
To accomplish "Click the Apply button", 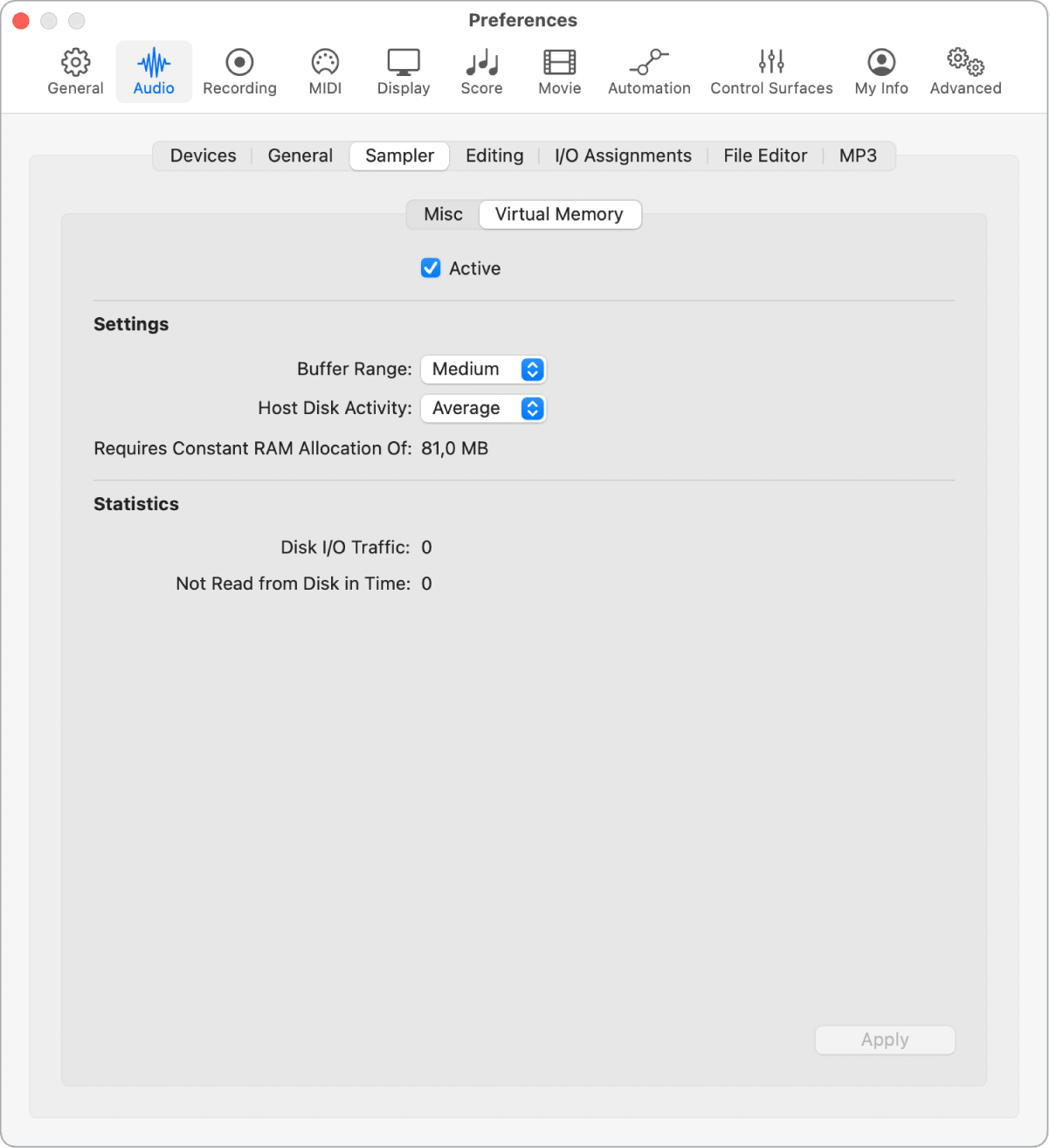I will [884, 1040].
